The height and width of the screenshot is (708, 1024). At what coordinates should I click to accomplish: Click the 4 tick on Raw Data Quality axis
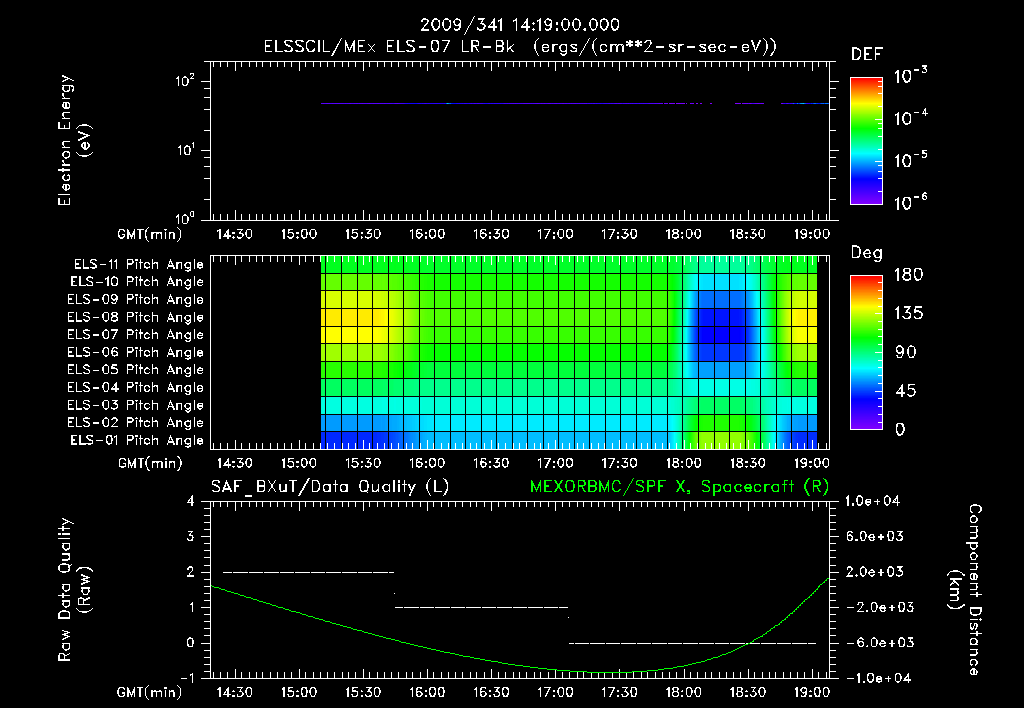[191, 502]
